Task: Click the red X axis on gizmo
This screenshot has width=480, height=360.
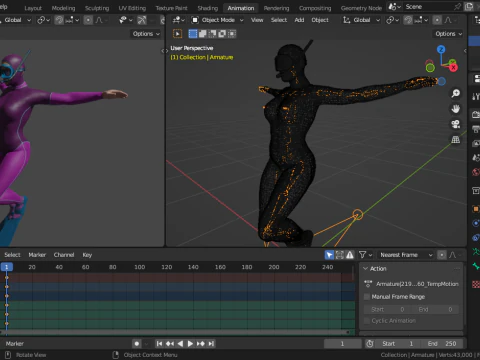Action: pyautogui.click(x=453, y=68)
